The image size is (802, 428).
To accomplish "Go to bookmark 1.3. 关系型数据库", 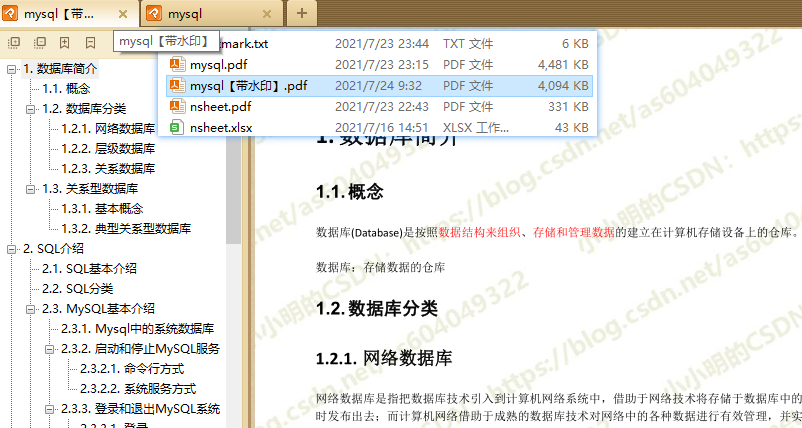I will coord(90,188).
